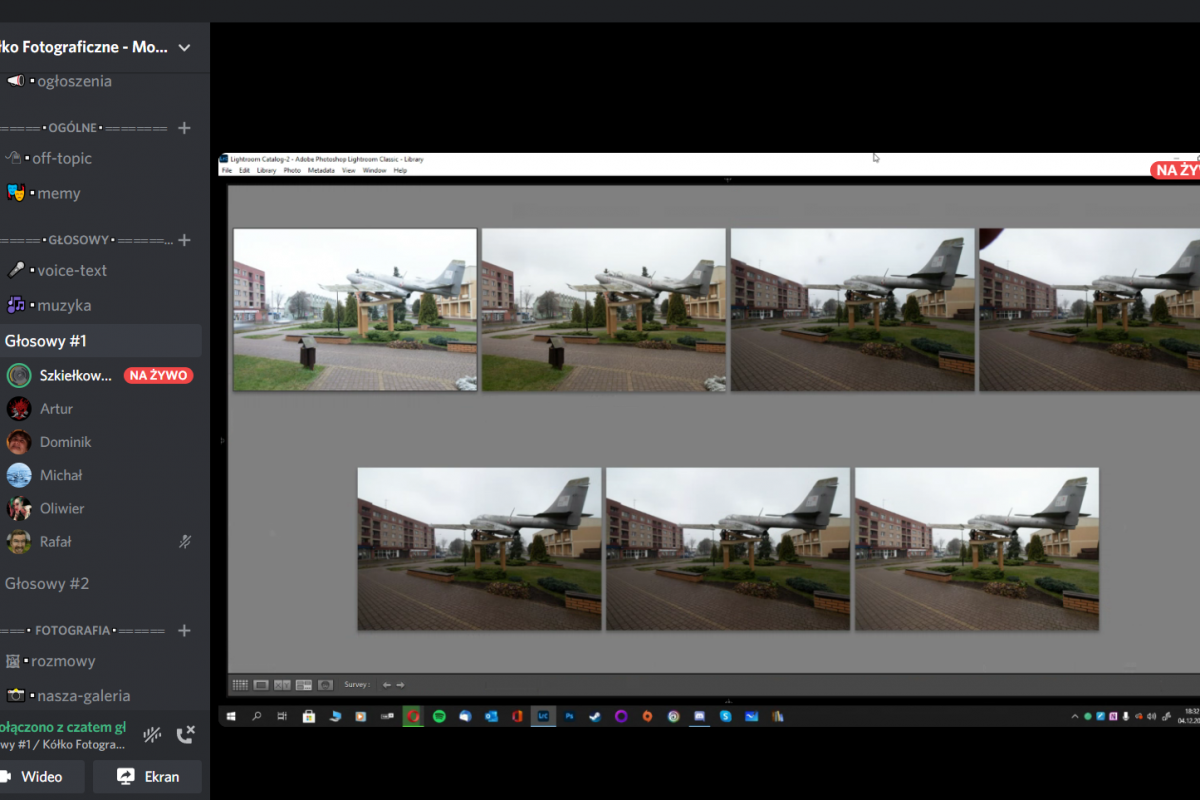Switch Lightroom to Survey view

click(304, 685)
